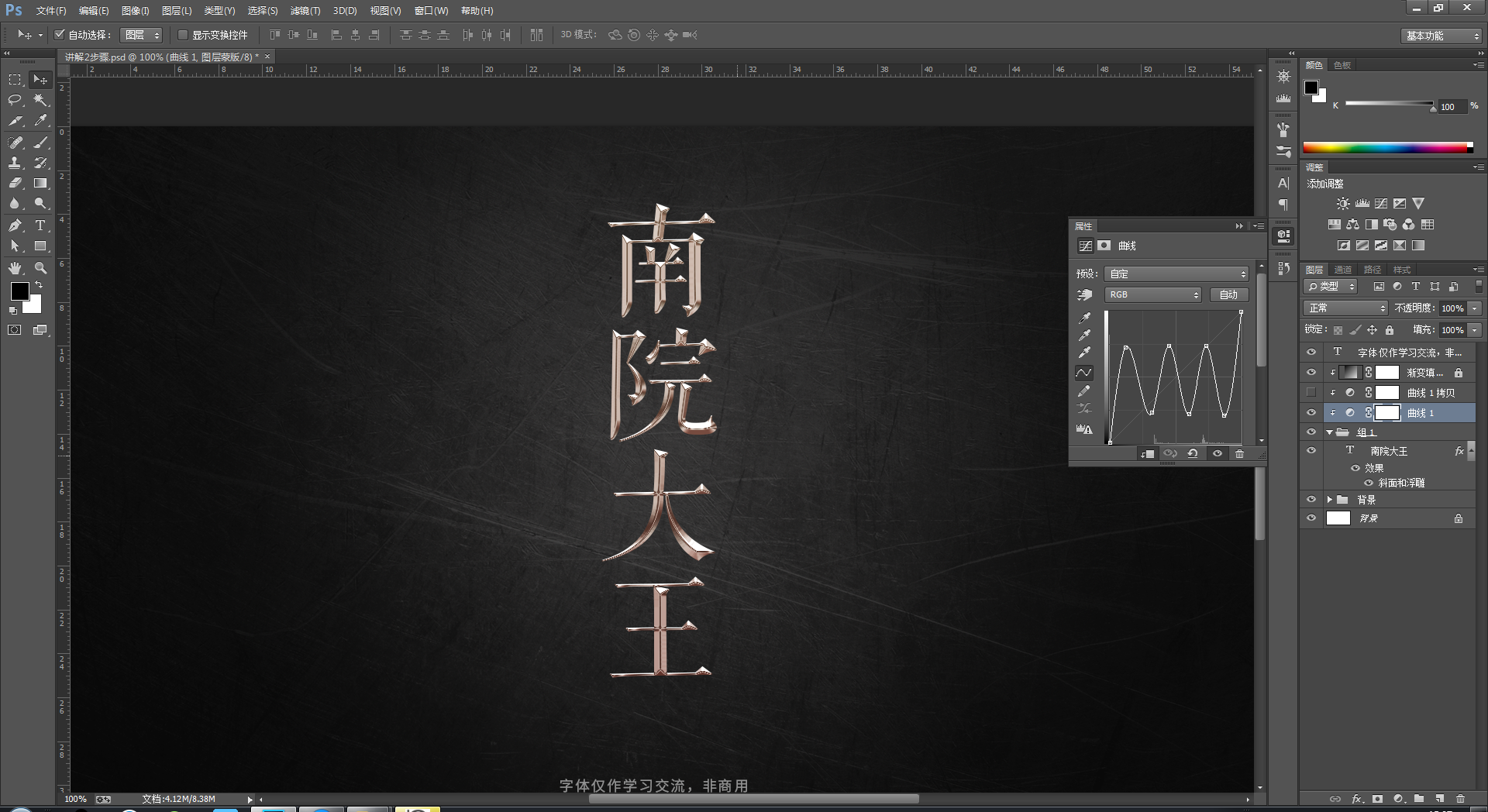Viewport: 1488px width, 812px height.
Task: Select the Blur tool
Action: click(x=15, y=204)
